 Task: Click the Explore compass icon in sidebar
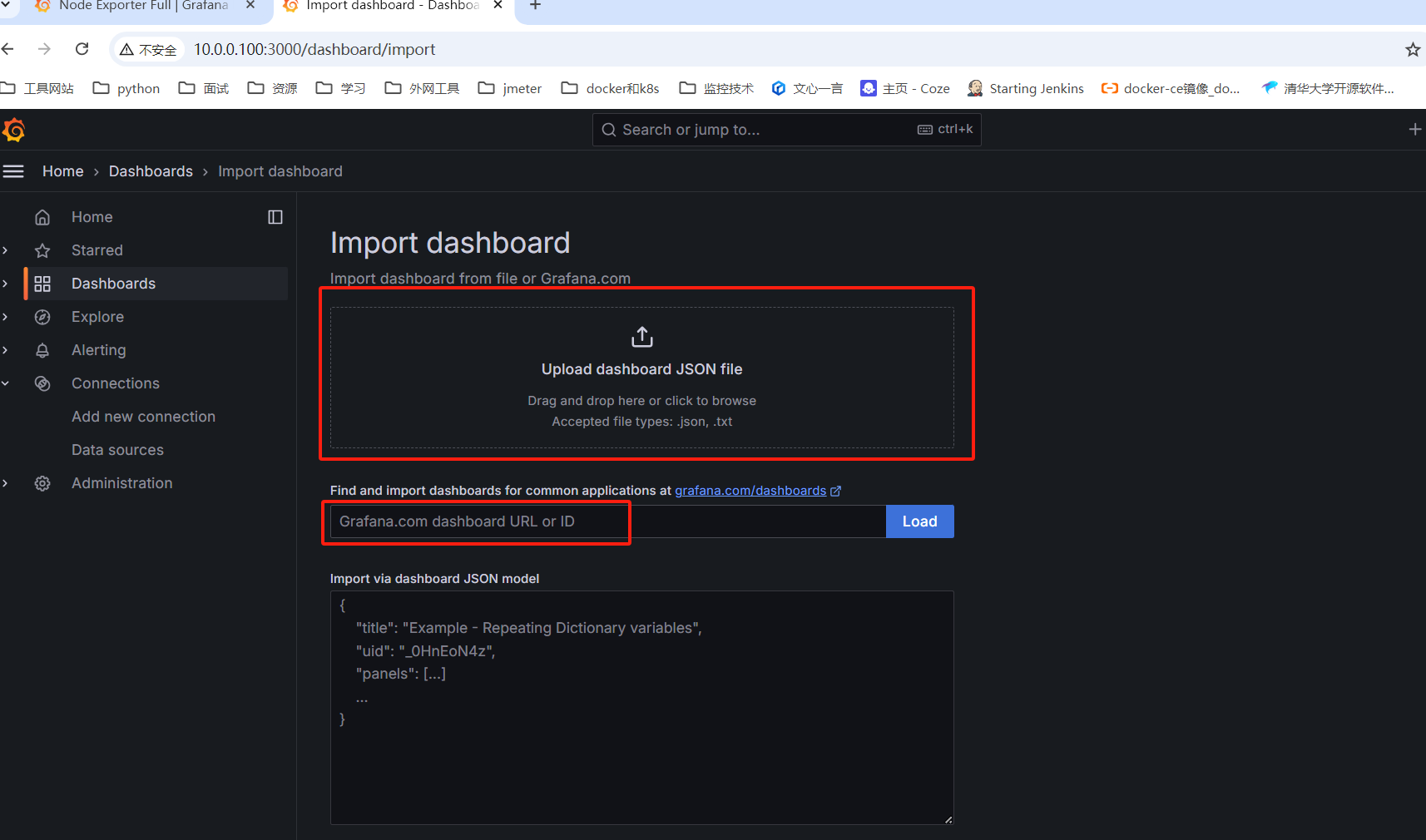42,317
